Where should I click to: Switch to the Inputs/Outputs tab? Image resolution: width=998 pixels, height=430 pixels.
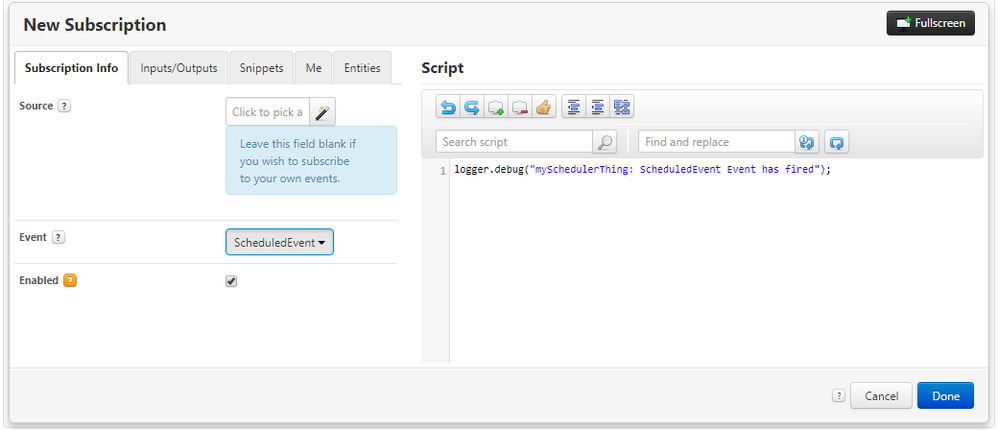point(179,68)
